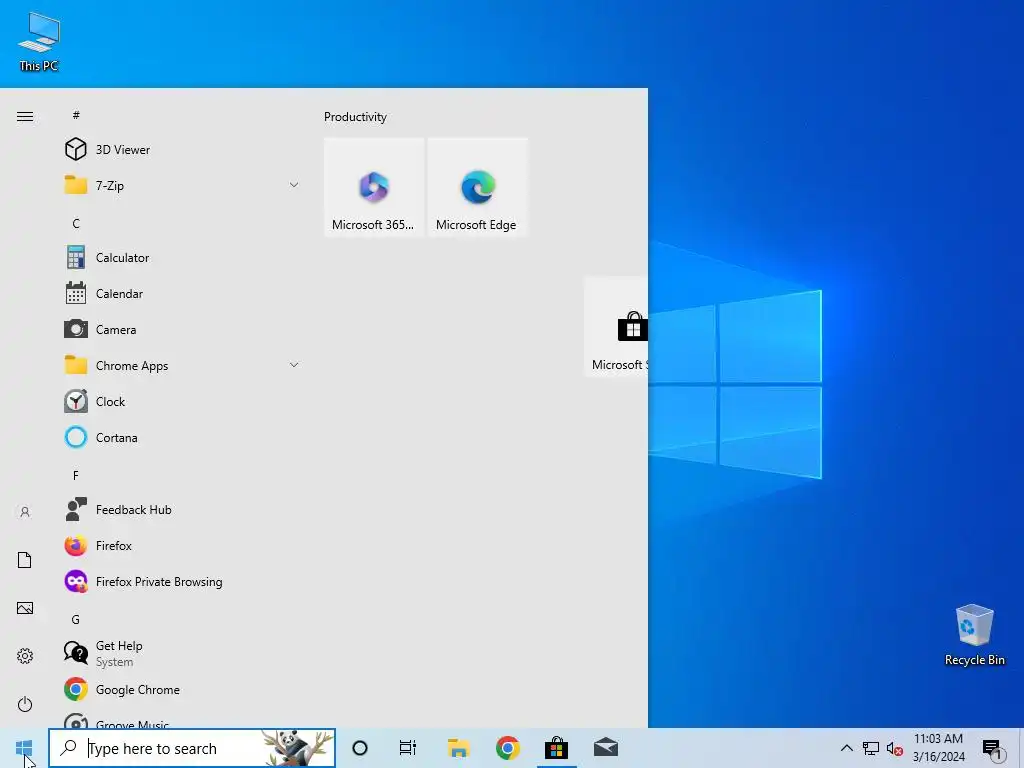The width and height of the screenshot is (1024, 768).
Task: Launch Calculator from the app list
Action: pyautogui.click(x=182, y=257)
